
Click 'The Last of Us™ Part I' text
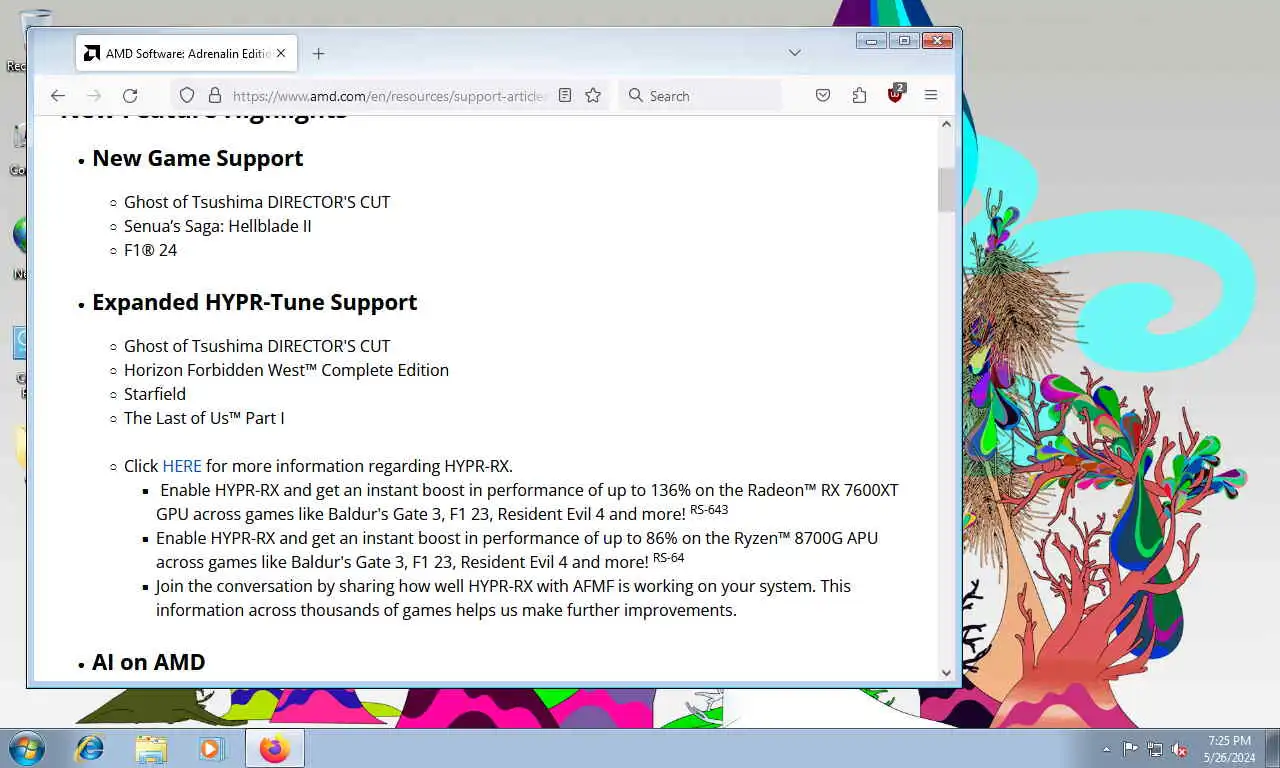coord(204,418)
